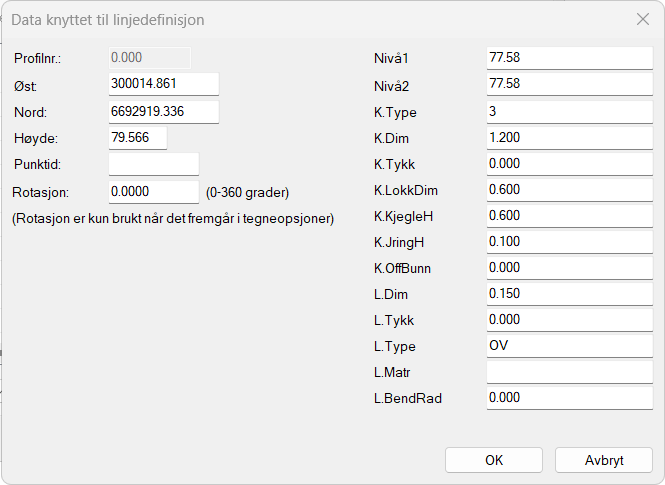
Task: Focus the L.Dim field showing 0.150
Action: (x=569, y=293)
